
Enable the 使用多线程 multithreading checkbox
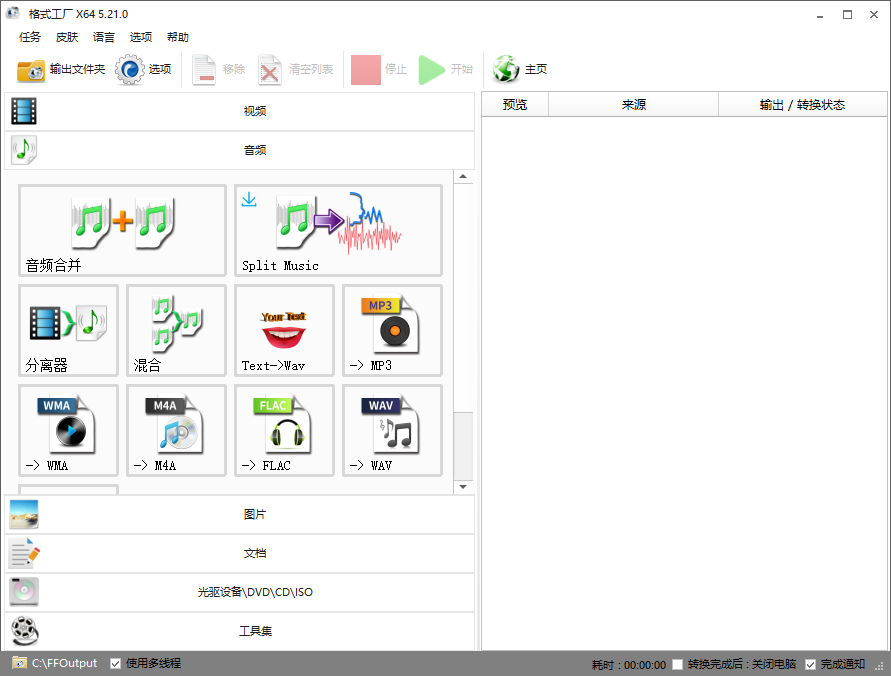(114, 663)
